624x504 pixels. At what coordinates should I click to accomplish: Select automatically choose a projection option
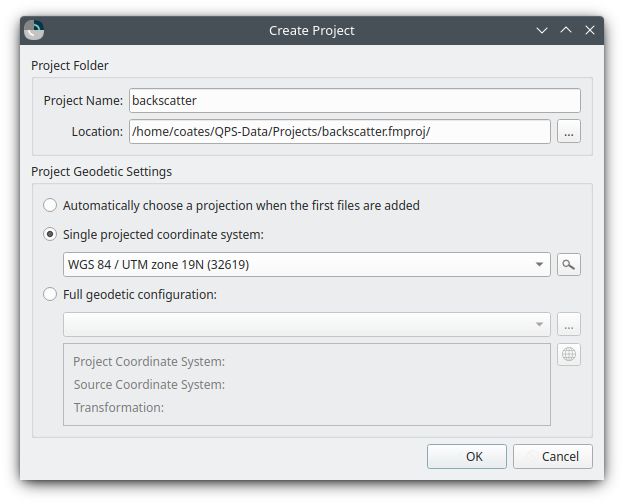(50, 205)
